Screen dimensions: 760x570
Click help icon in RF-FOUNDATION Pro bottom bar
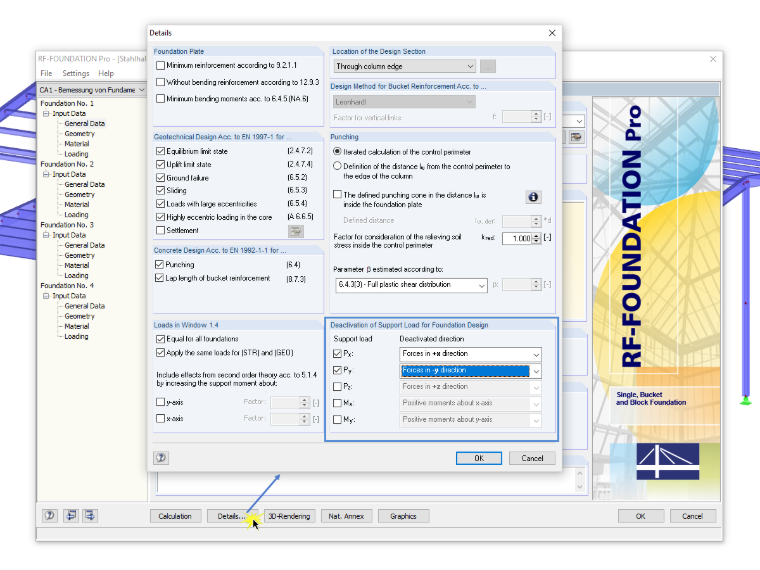coord(49,516)
